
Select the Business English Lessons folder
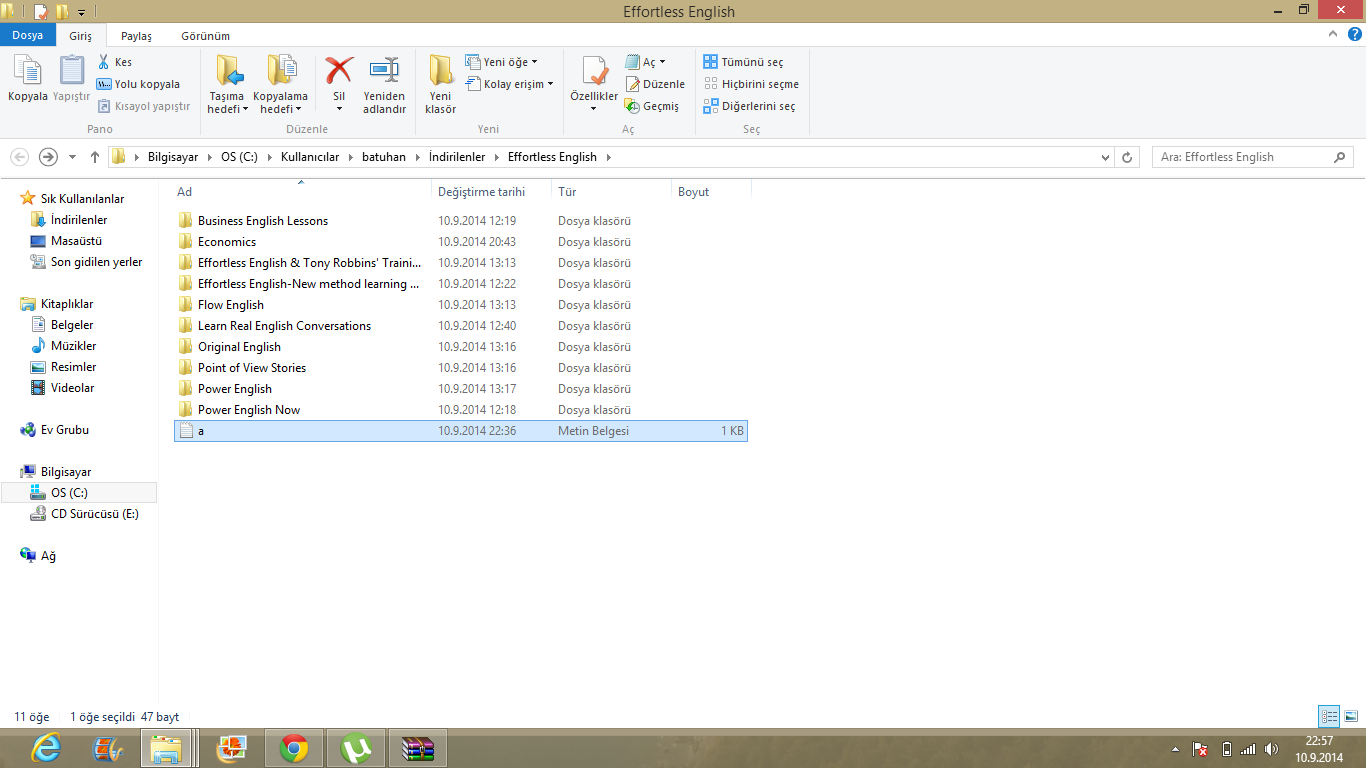pyautogui.click(x=262, y=221)
